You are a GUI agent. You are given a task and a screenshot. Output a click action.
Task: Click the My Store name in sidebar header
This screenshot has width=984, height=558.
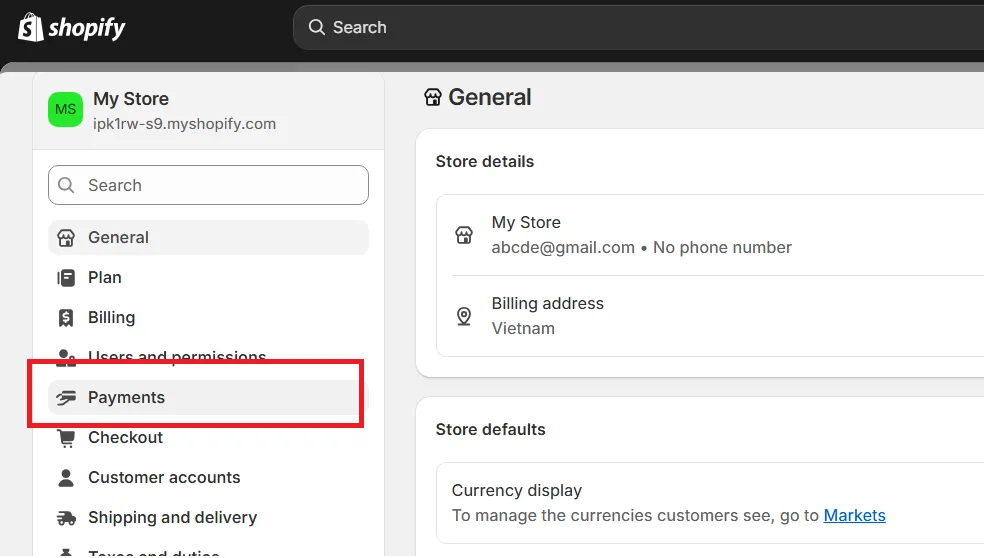pos(131,99)
